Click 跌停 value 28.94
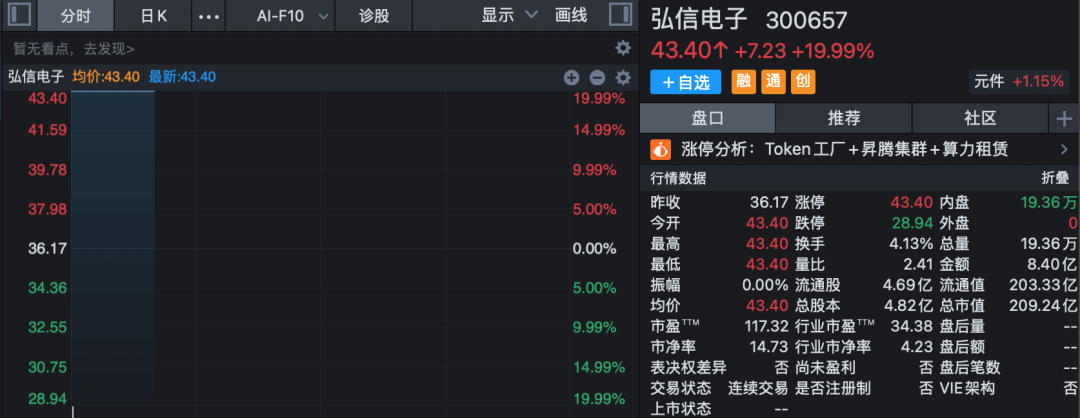 click(x=912, y=223)
